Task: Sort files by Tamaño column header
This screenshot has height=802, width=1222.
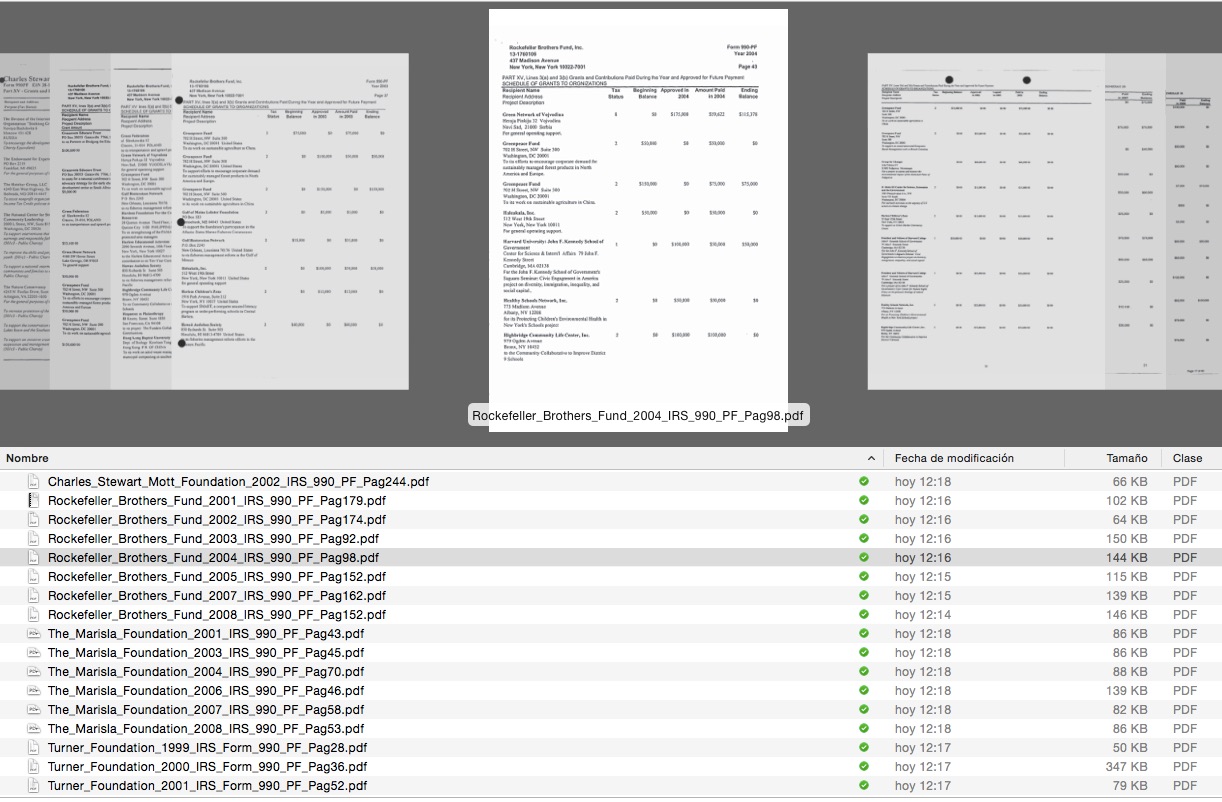Action: click(x=1126, y=458)
